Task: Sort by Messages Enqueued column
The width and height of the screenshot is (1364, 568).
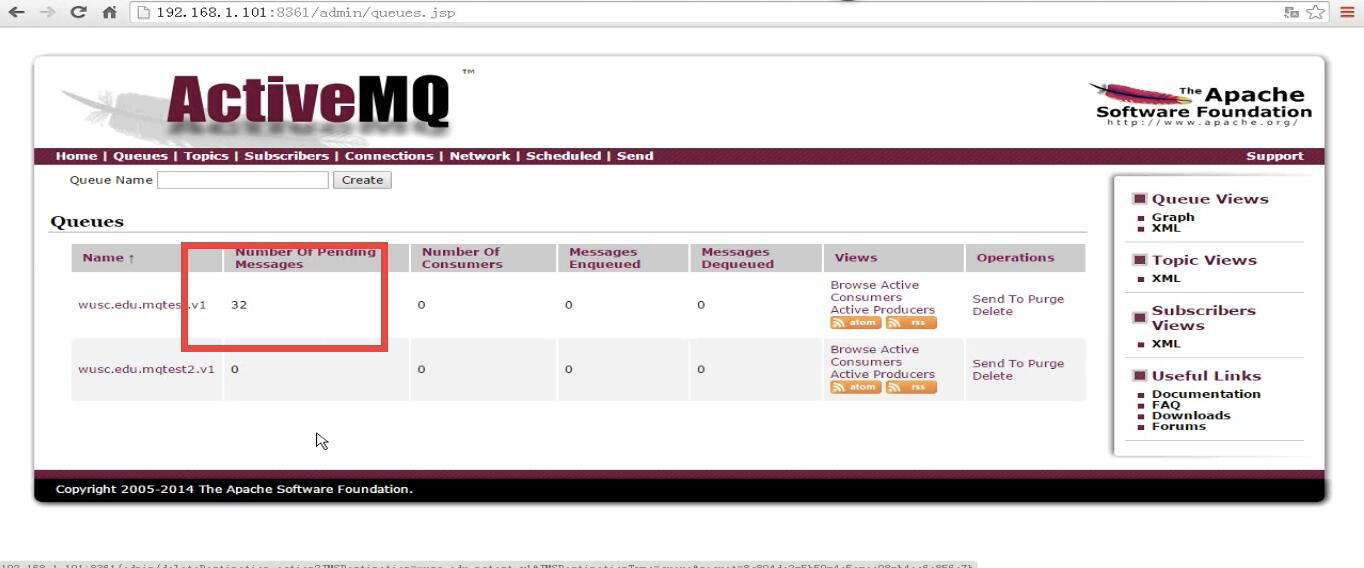Action: click(x=605, y=258)
